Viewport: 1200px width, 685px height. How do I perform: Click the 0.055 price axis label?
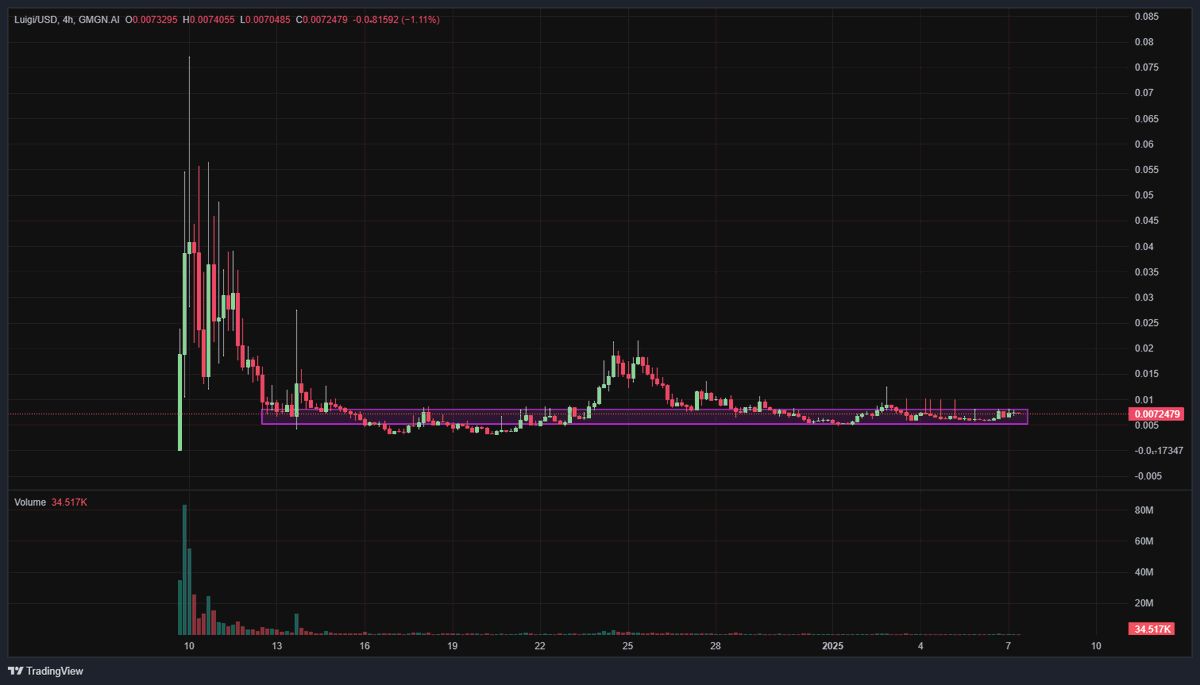coord(1146,170)
